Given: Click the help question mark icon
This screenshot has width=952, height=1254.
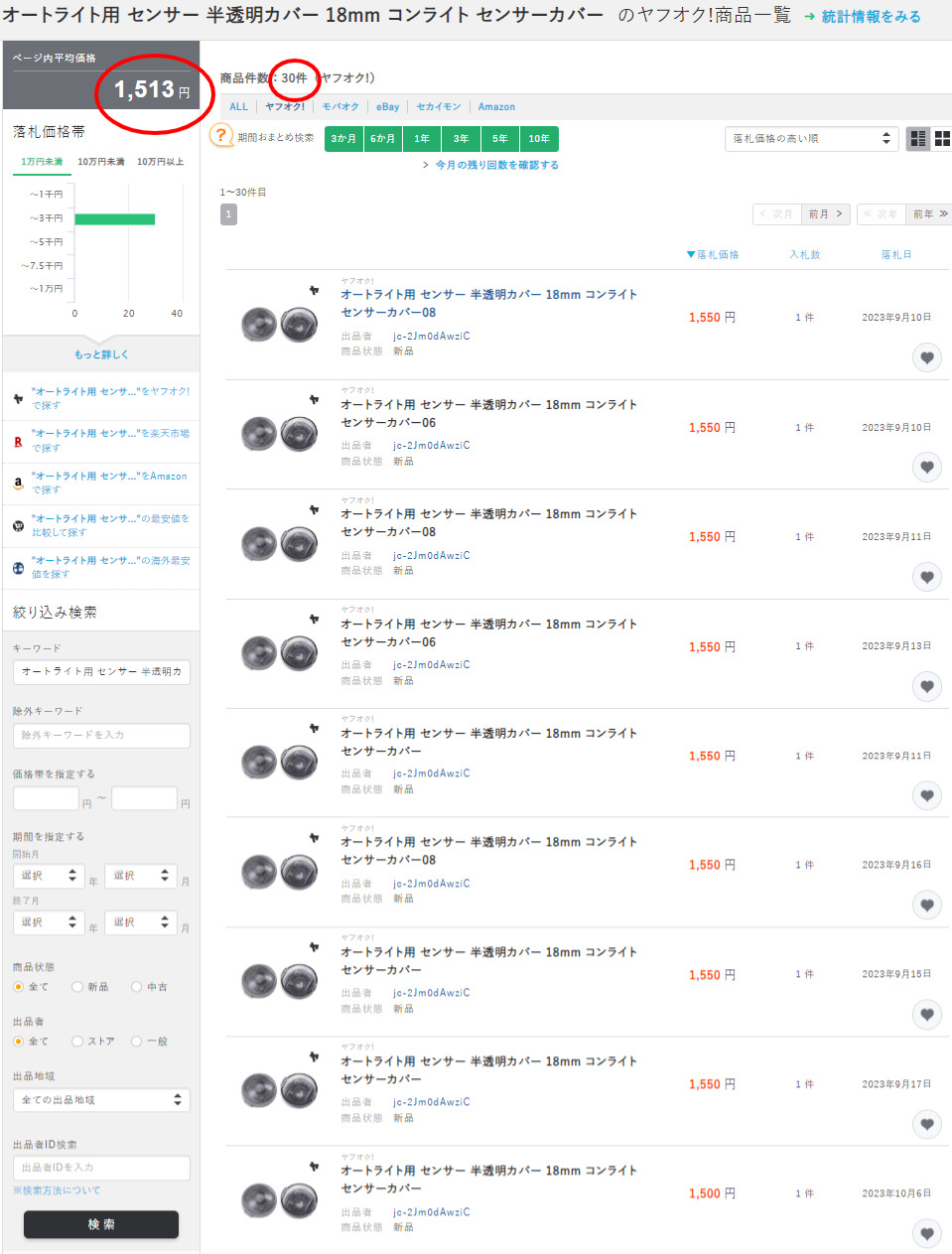Looking at the screenshot, I should [x=221, y=136].
